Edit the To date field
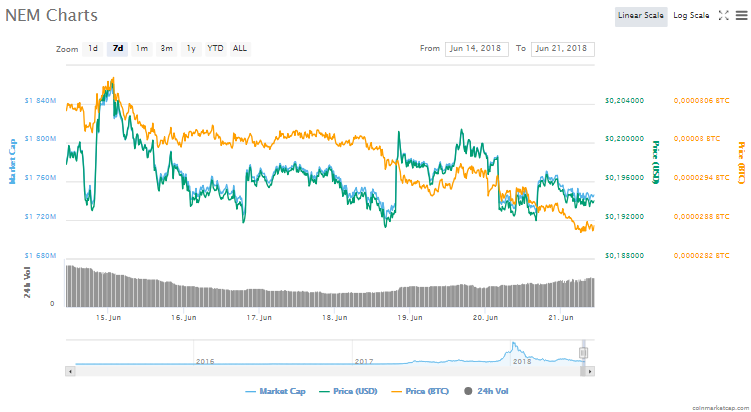This screenshot has width=751, height=412. coord(563,49)
